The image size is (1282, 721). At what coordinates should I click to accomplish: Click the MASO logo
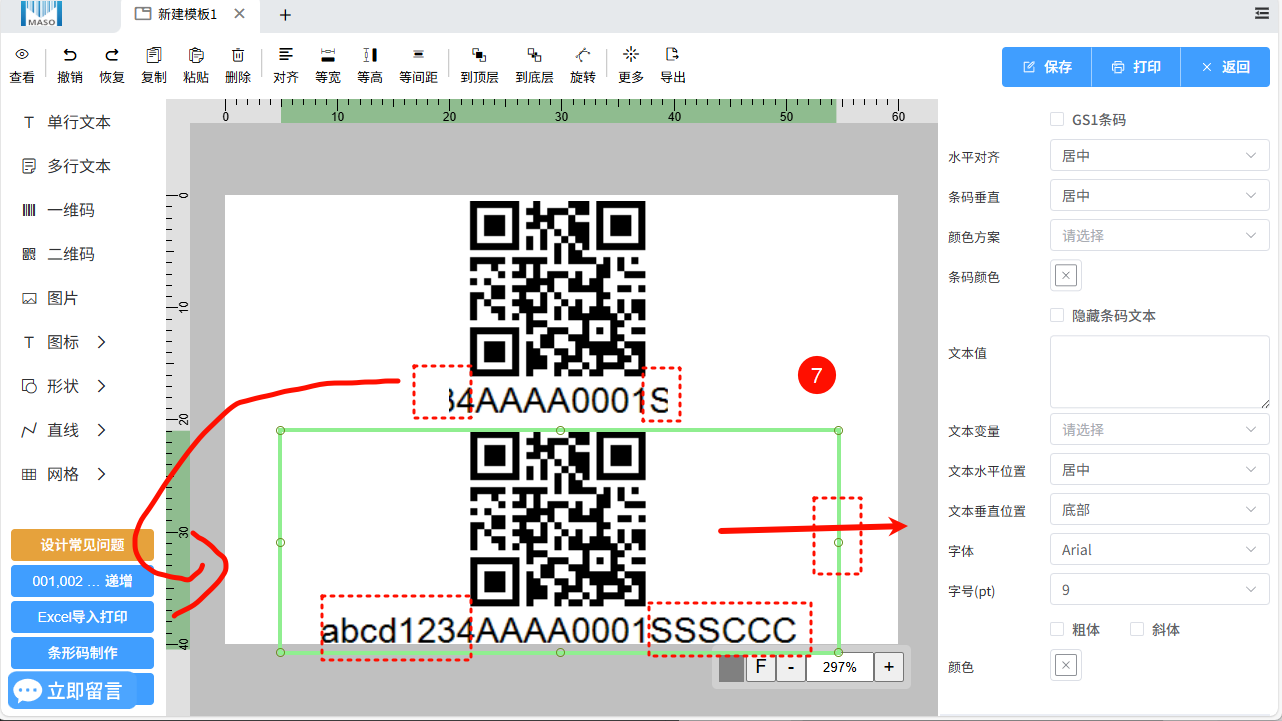click(41, 13)
